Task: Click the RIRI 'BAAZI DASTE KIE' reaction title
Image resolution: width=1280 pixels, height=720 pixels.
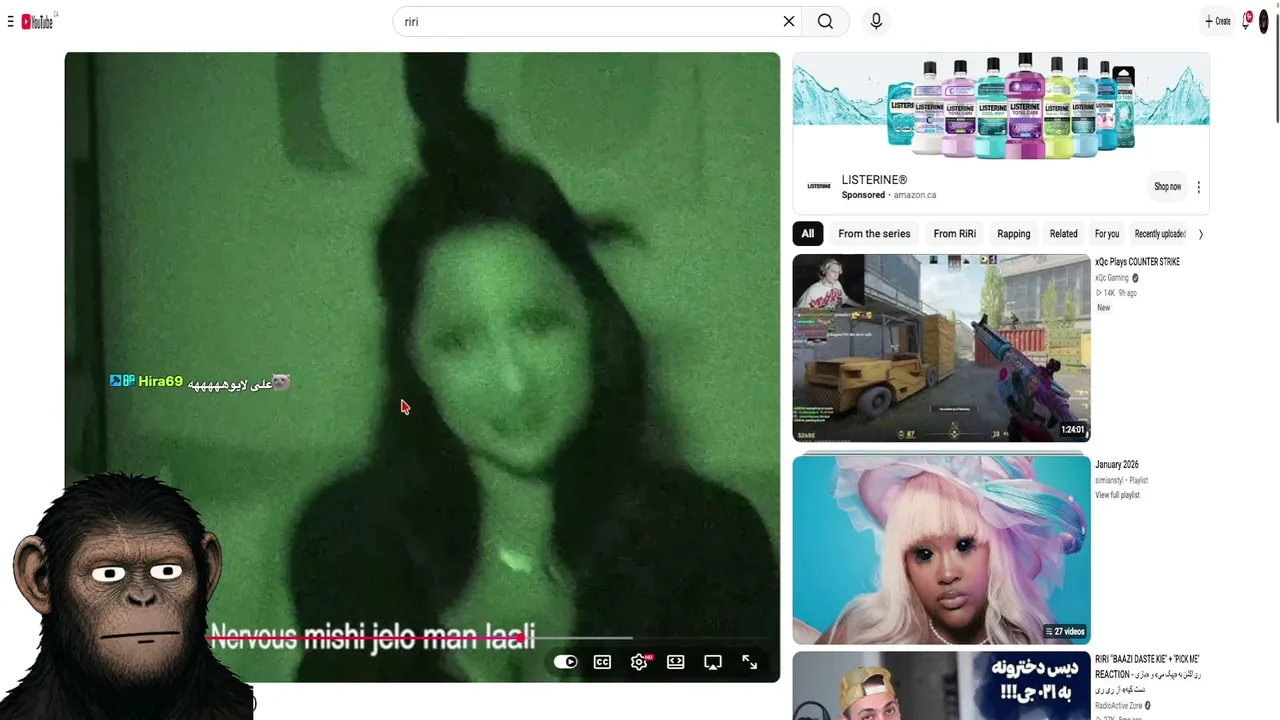Action: tap(1147, 674)
